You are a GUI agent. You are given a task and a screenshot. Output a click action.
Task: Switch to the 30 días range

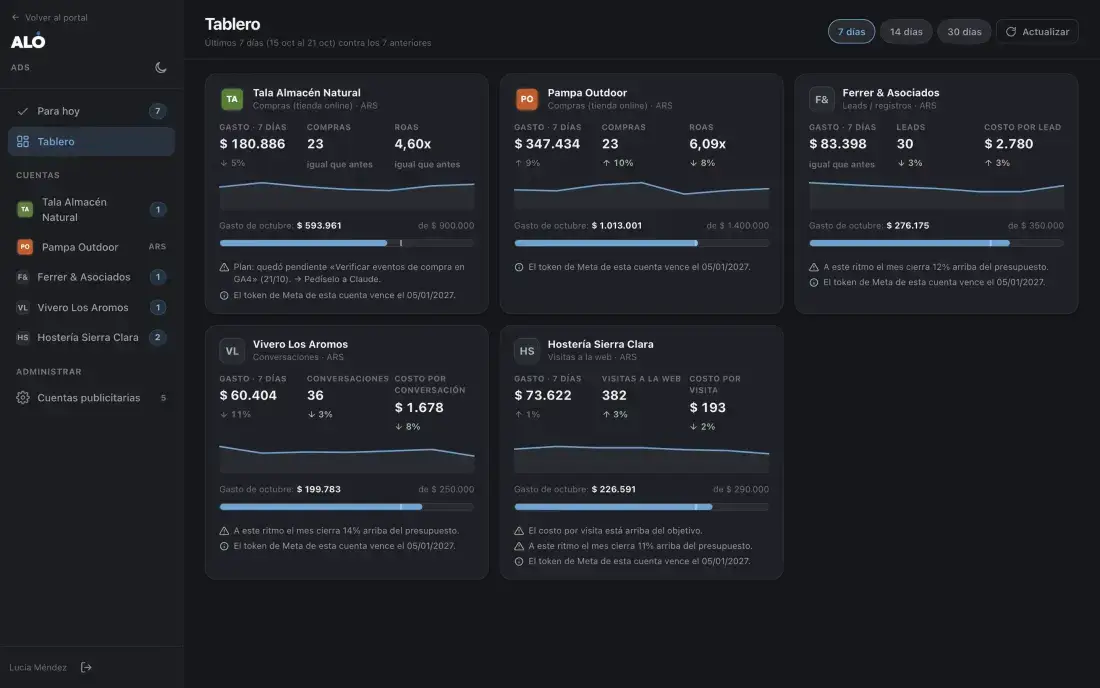click(964, 32)
